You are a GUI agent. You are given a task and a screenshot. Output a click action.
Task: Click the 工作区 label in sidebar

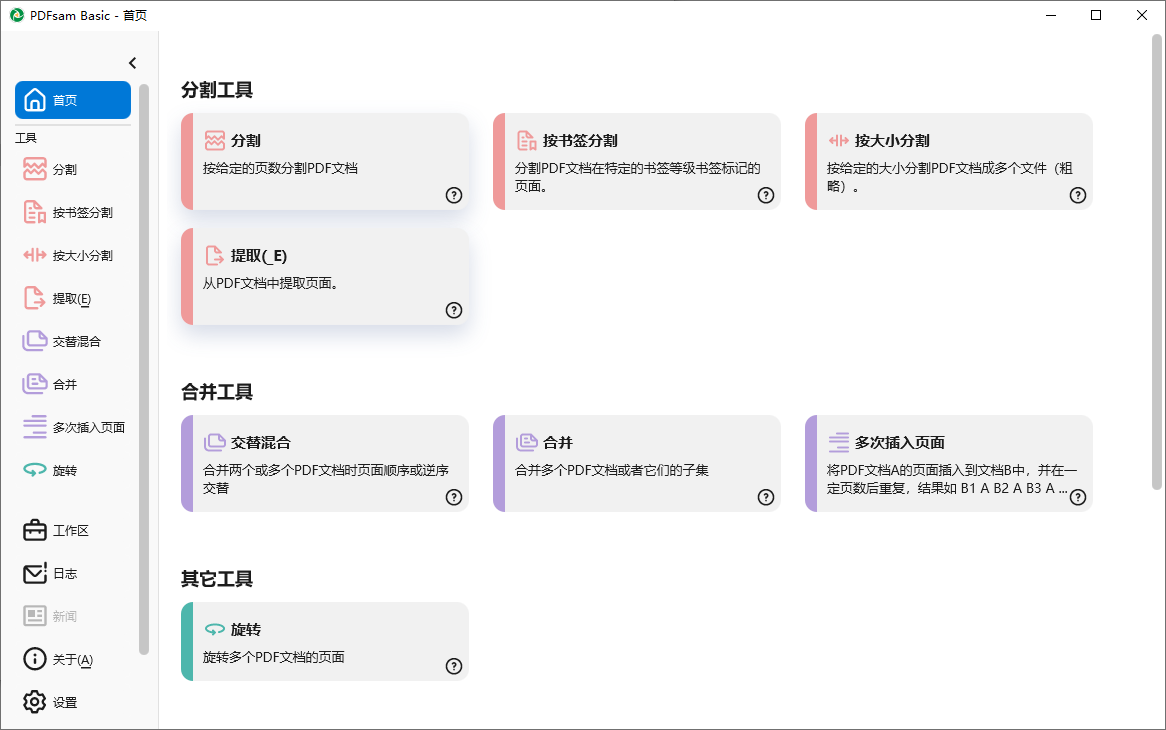[x=71, y=530]
